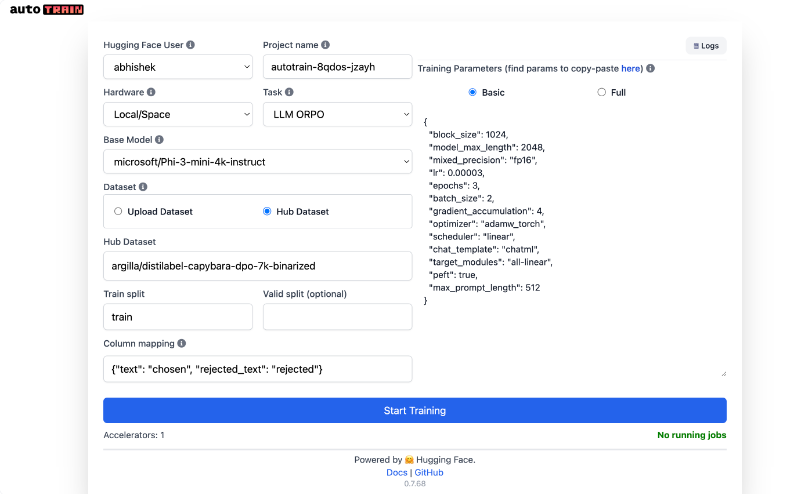
Task: Click the AutoTrain logo
Action: 47,9
